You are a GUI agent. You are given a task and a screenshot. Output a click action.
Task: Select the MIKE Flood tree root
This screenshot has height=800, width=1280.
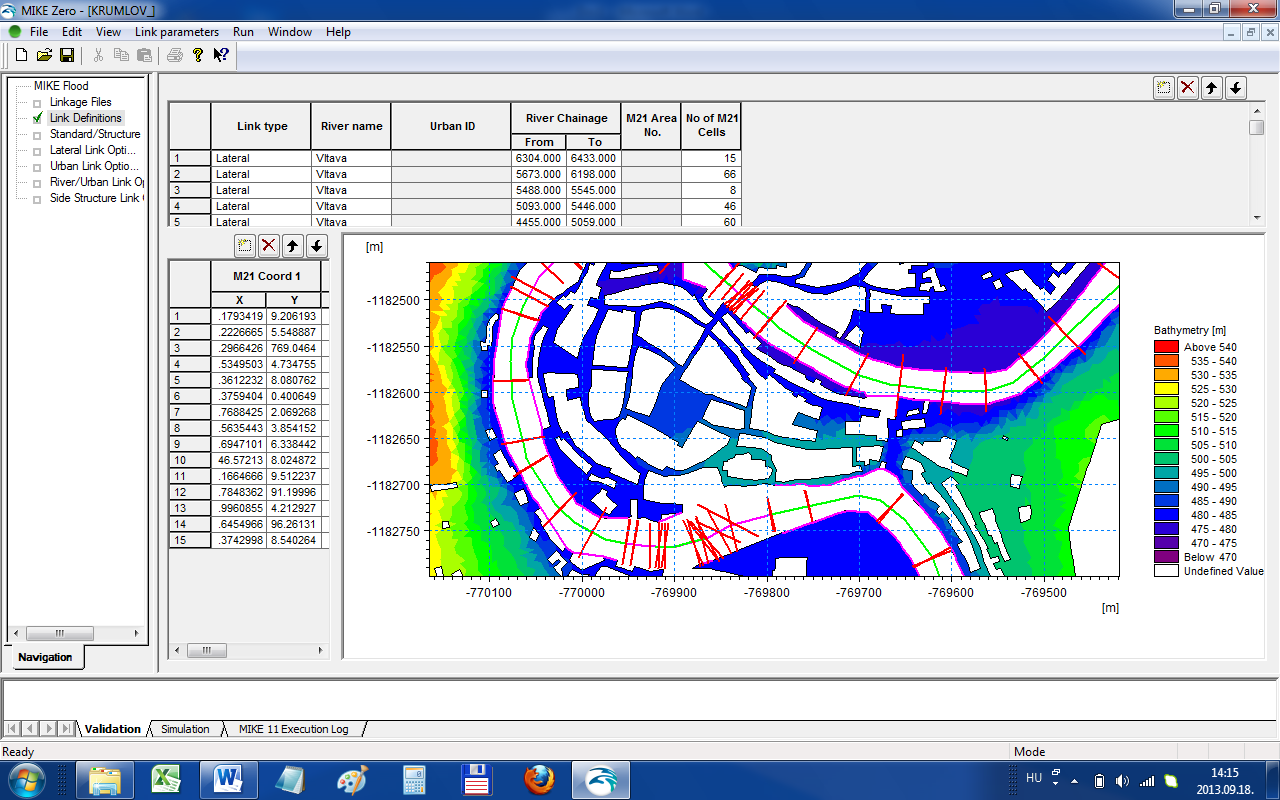click(x=61, y=86)
